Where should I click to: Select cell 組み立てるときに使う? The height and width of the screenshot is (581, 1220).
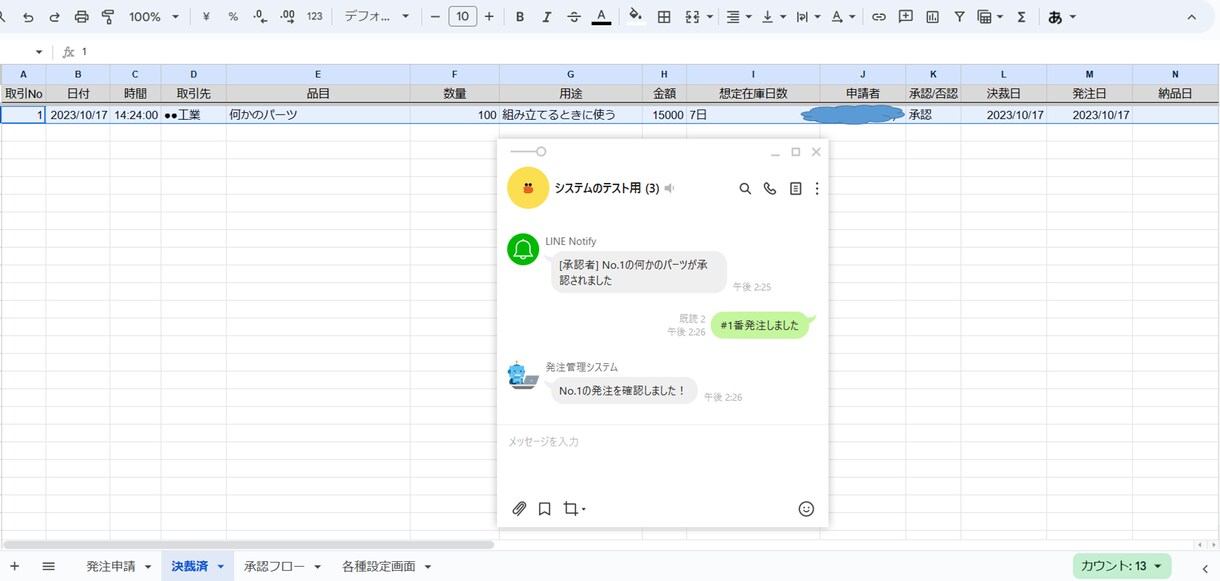tap(571, 115)
